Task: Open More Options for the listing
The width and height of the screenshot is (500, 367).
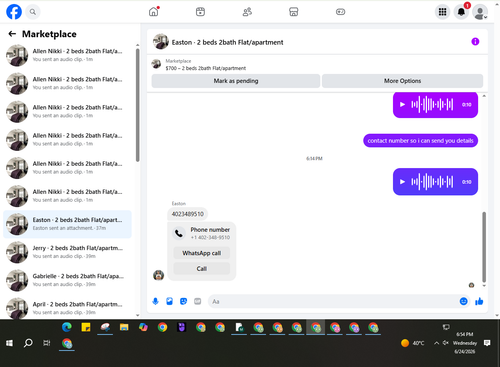Action: coord(402,81)
